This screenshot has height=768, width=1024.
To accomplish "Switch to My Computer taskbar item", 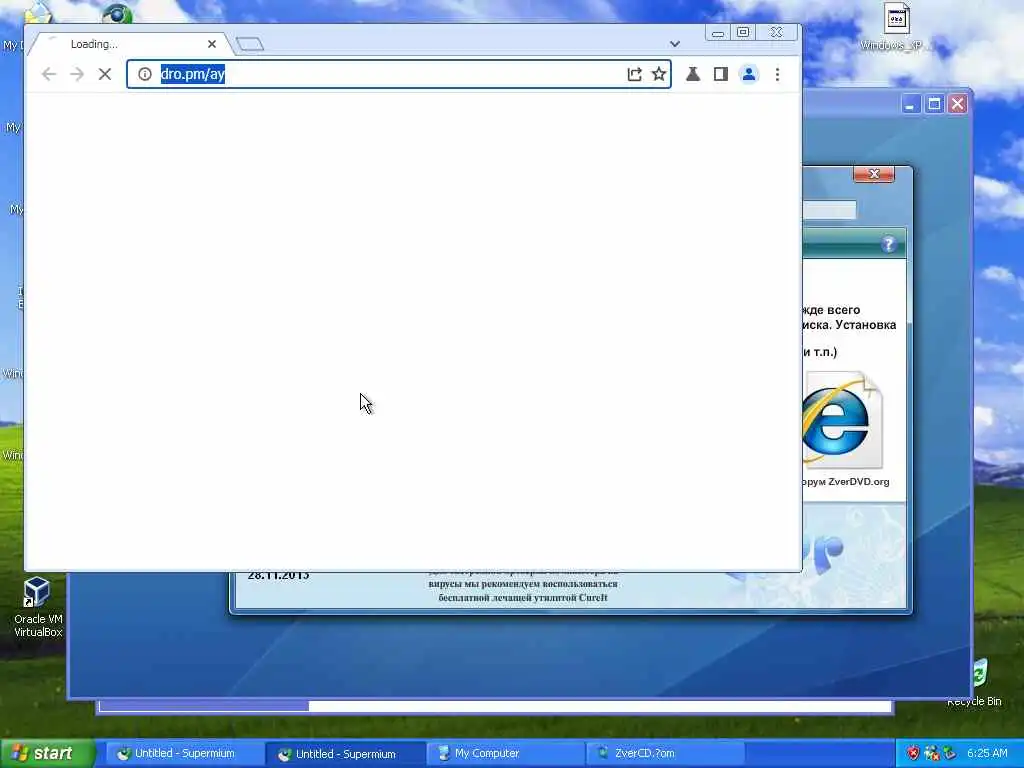I will (505, 753).
